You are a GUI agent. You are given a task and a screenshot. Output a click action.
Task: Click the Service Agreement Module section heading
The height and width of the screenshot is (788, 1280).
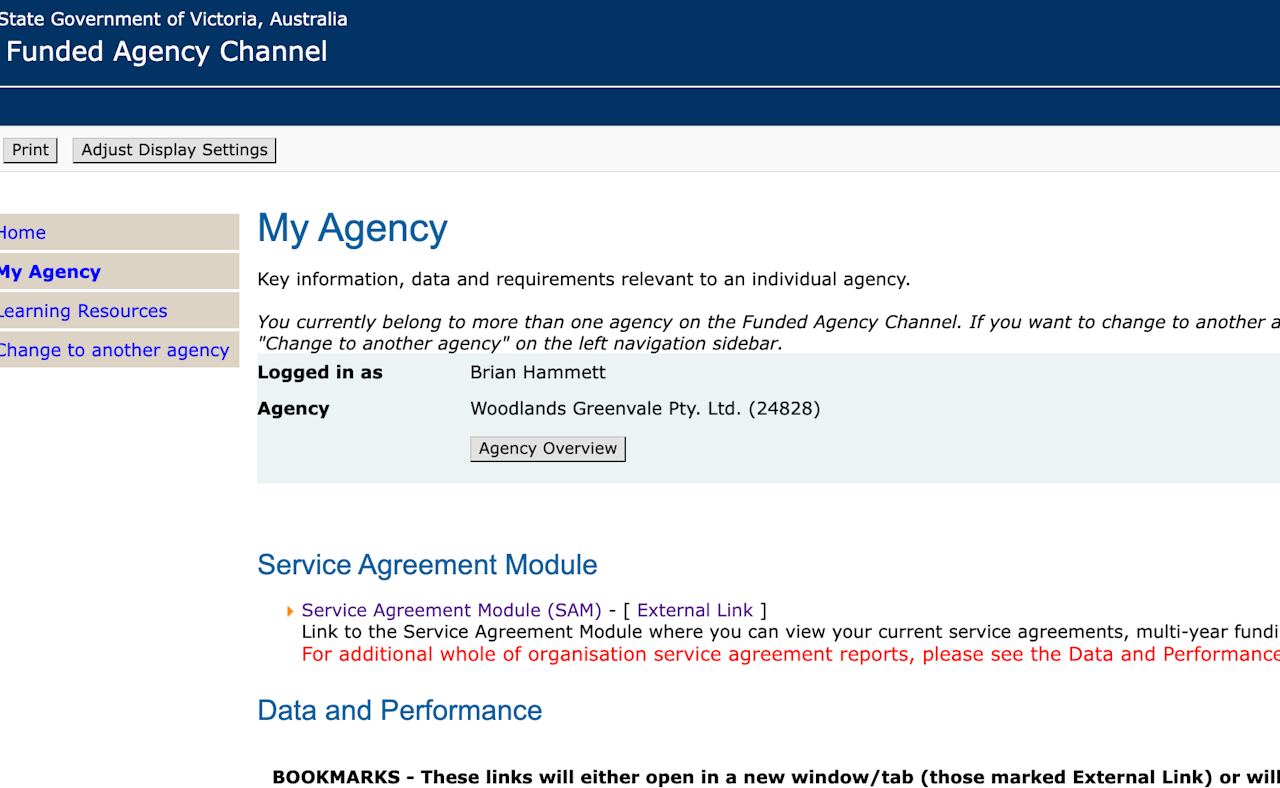click(x=427, y=565)
